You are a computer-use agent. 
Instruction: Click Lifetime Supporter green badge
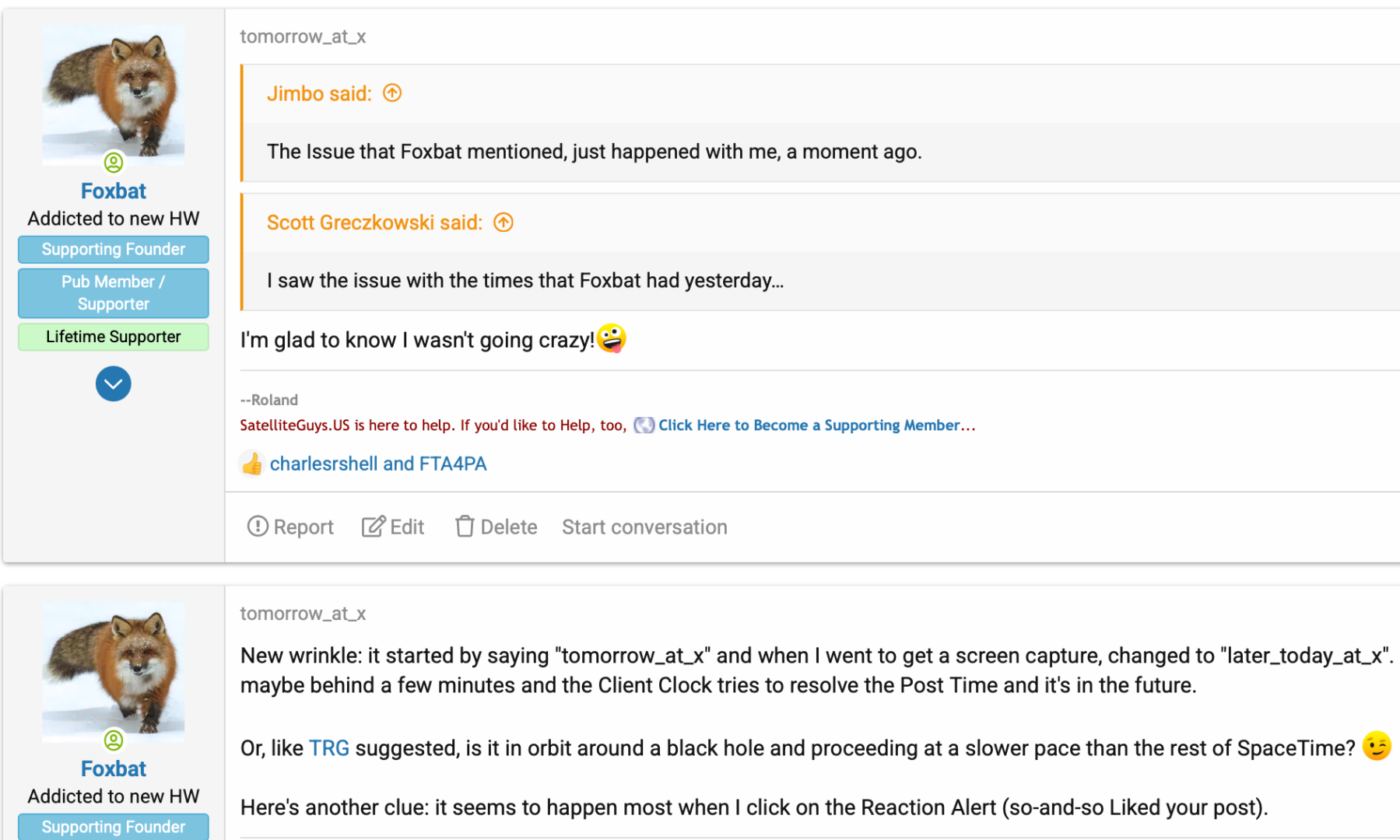pos(114,337)
